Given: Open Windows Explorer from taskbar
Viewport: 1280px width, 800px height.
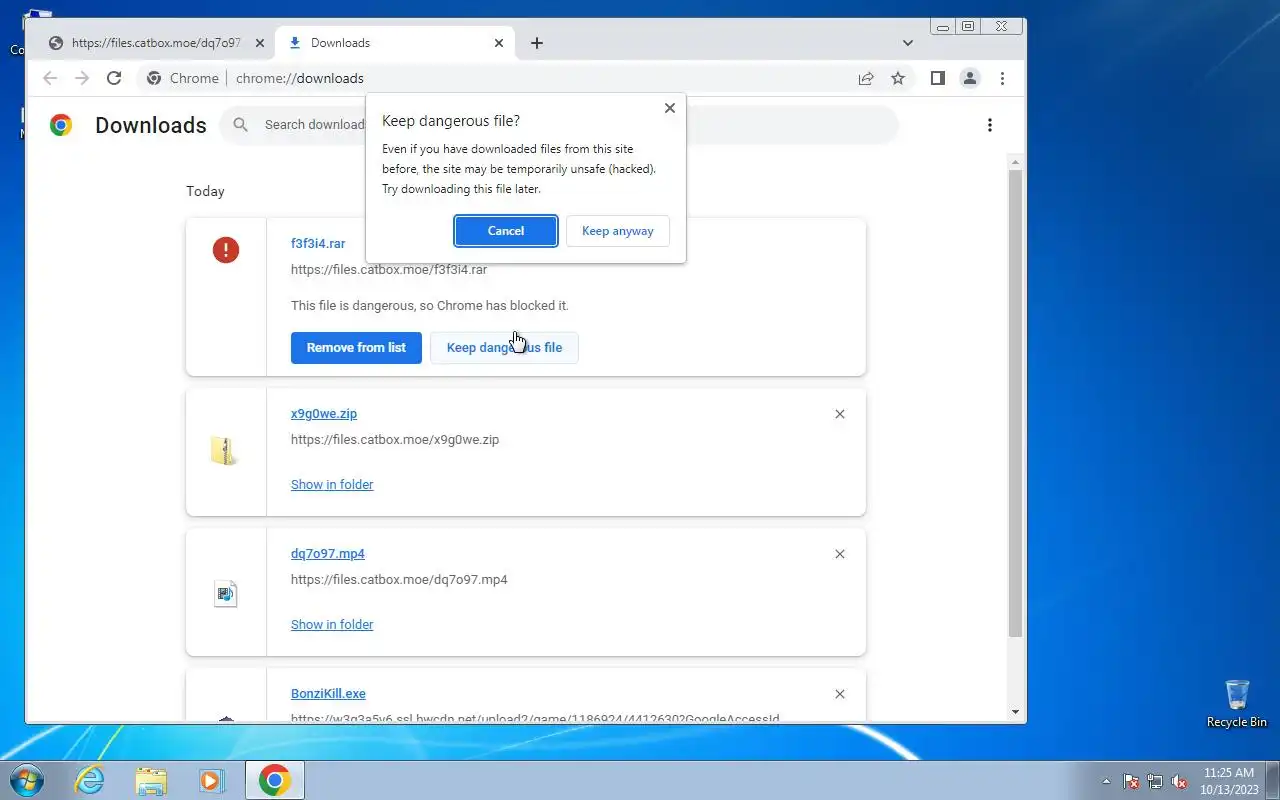Looking at the screenshot, I should click(151, 780).
